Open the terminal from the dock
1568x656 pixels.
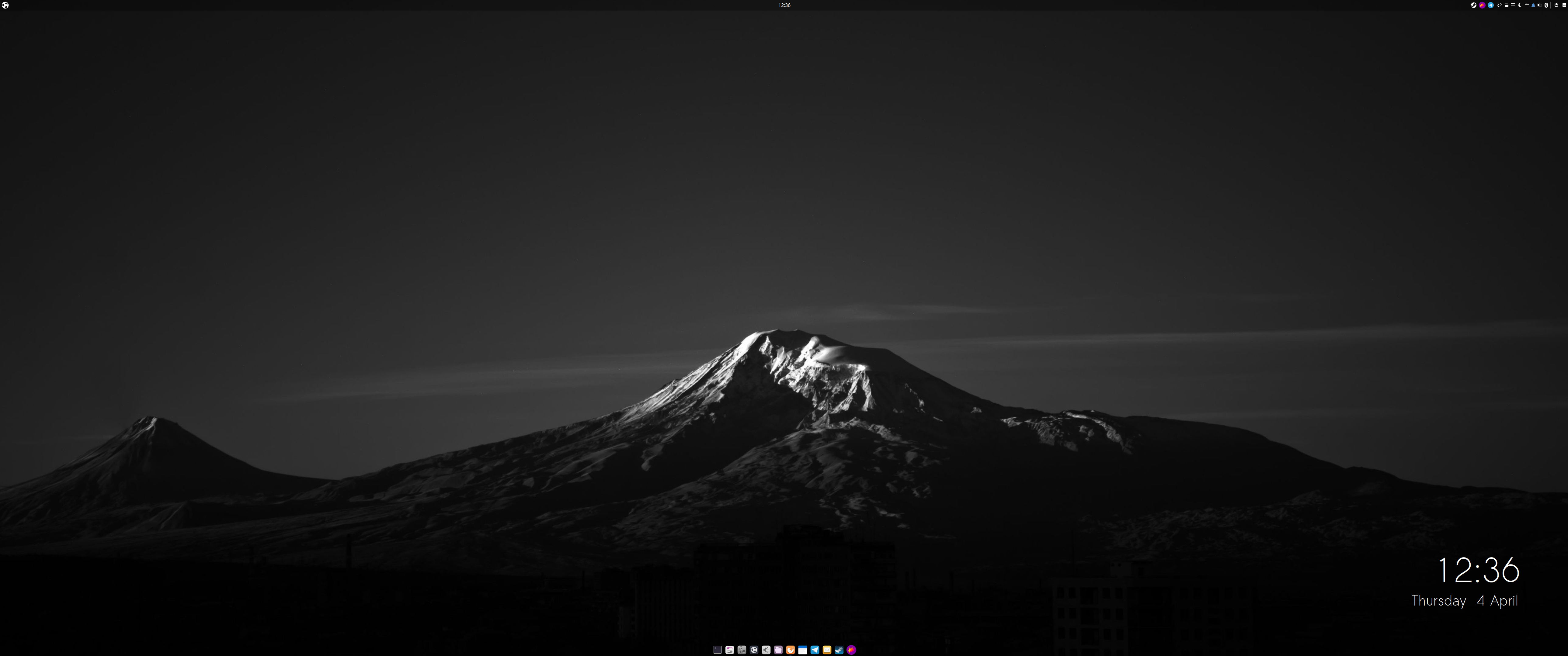coord(718,650)
